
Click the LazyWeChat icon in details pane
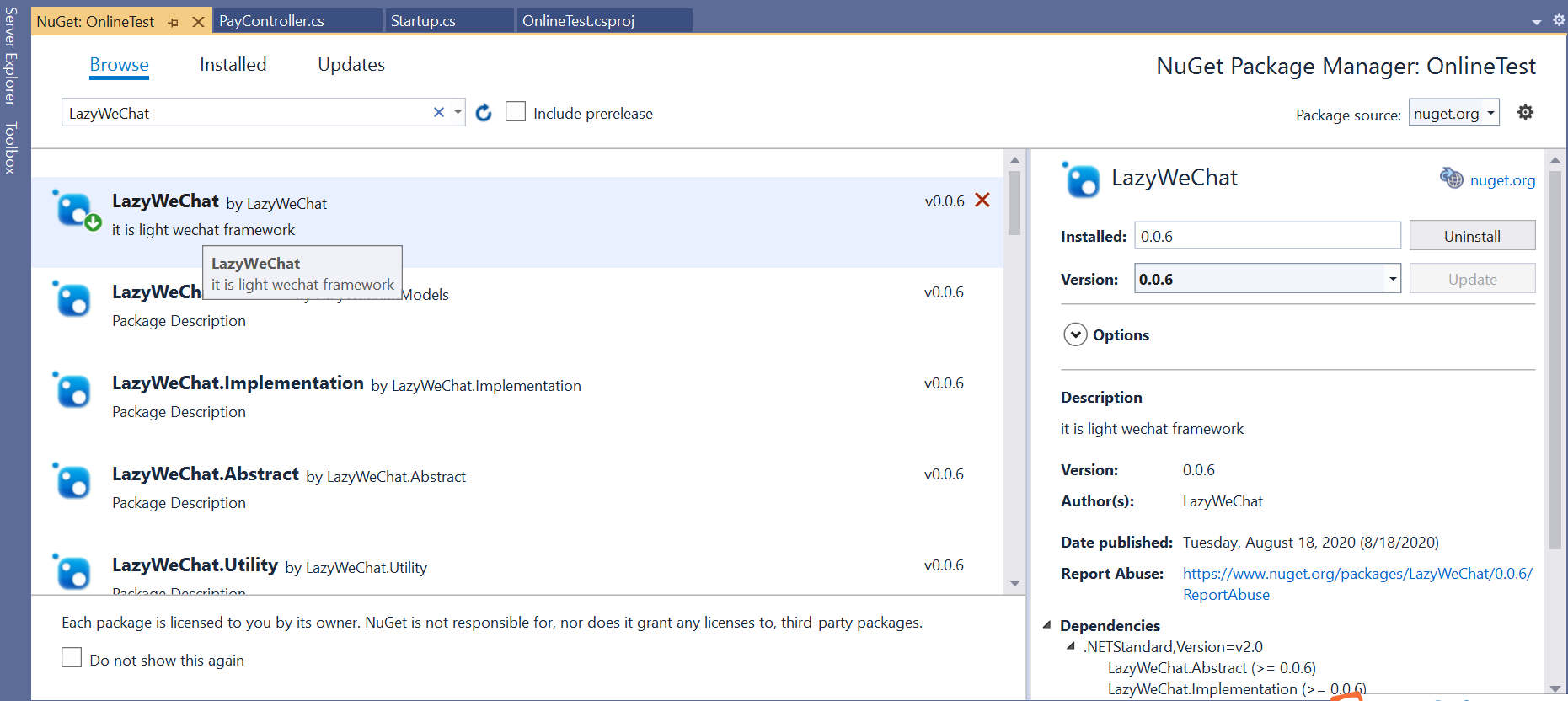click(1081, 179)
